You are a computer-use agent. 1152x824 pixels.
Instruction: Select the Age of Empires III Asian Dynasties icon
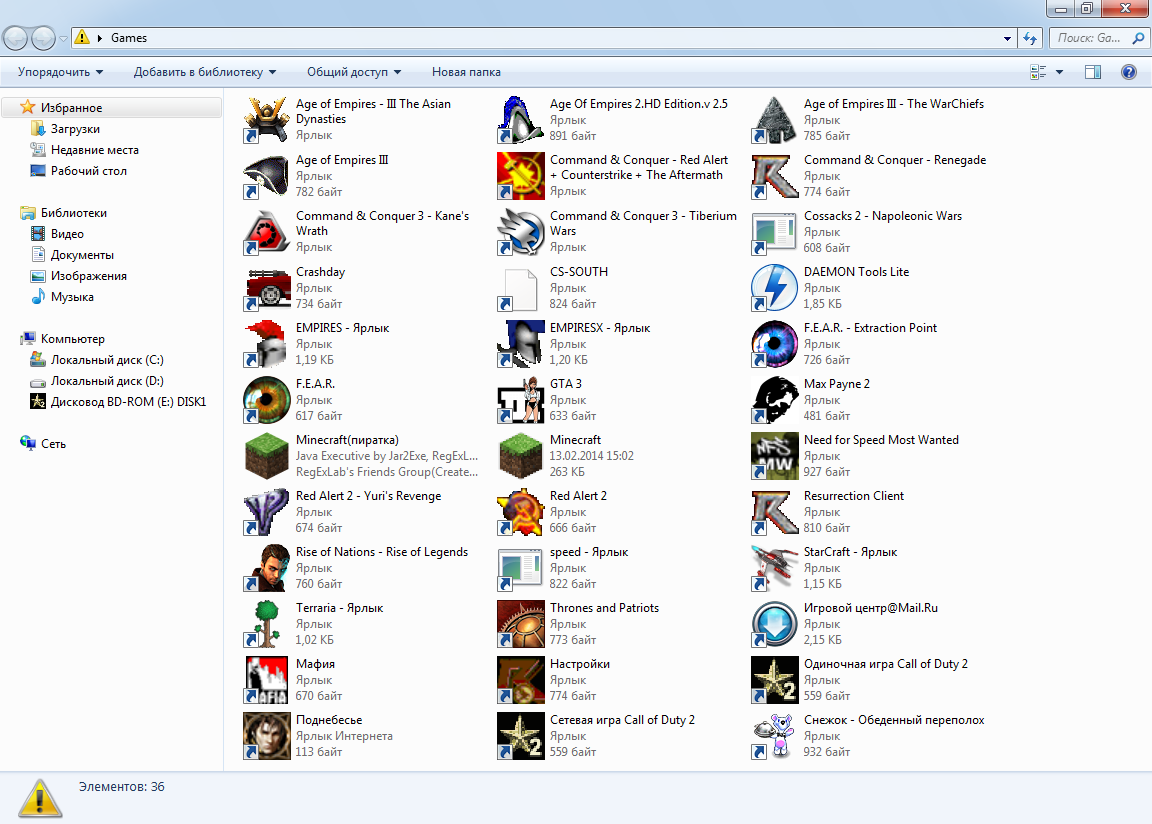[x=267, y=120]
